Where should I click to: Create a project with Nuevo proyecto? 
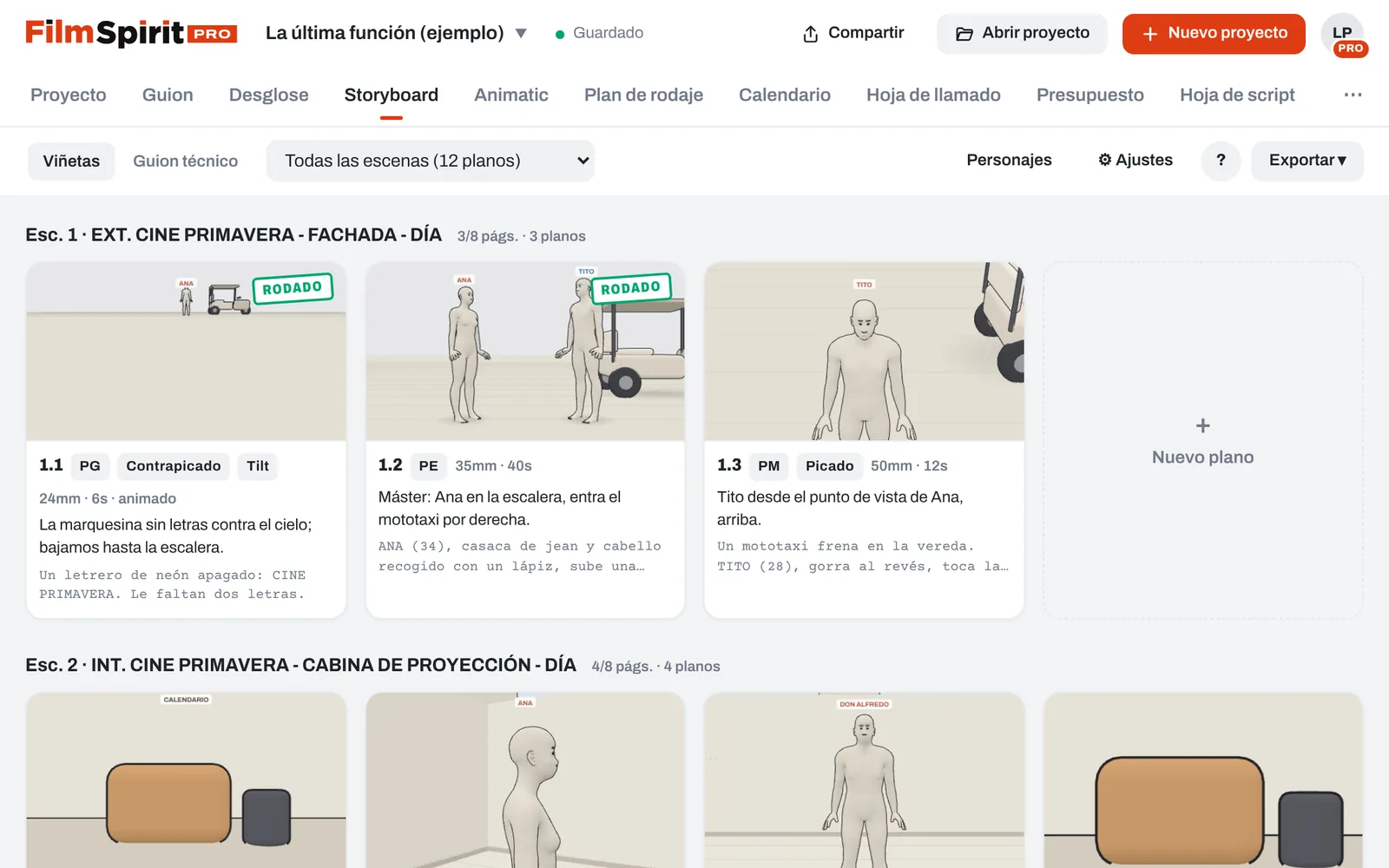coord(1214,33)
